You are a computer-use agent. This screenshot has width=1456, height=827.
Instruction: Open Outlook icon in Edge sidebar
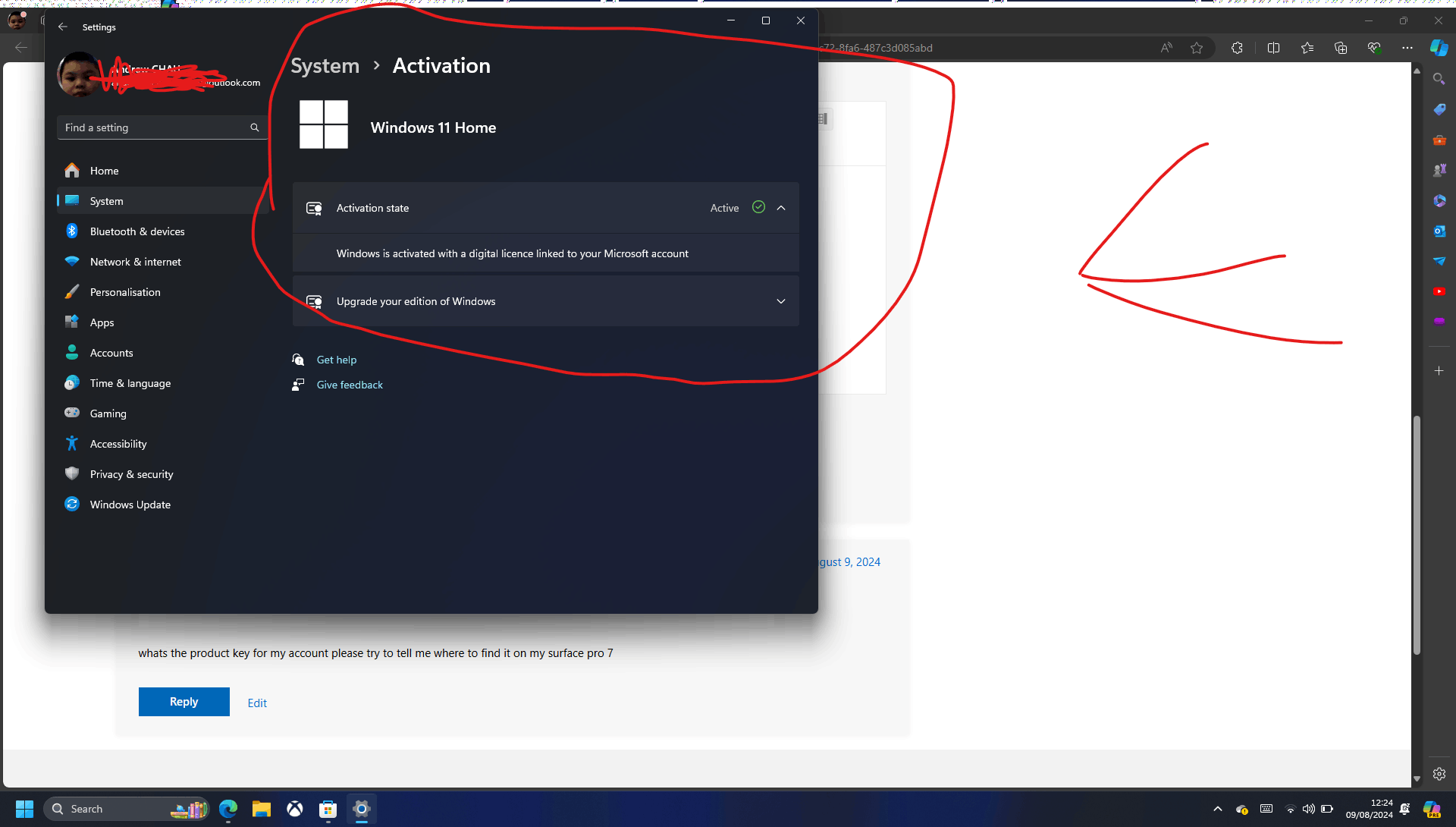1439,231
